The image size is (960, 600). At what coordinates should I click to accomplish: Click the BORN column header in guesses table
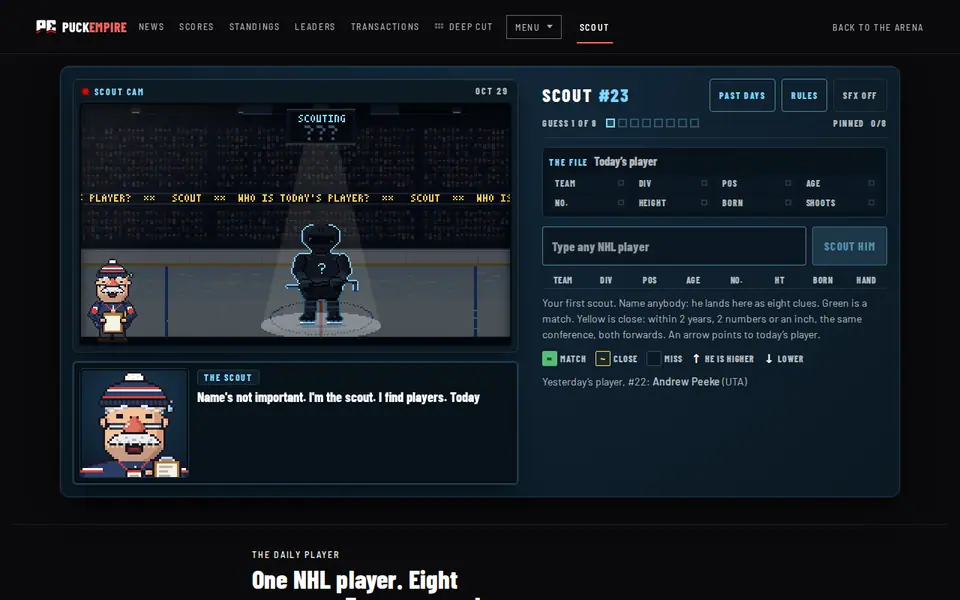(822, 280)
